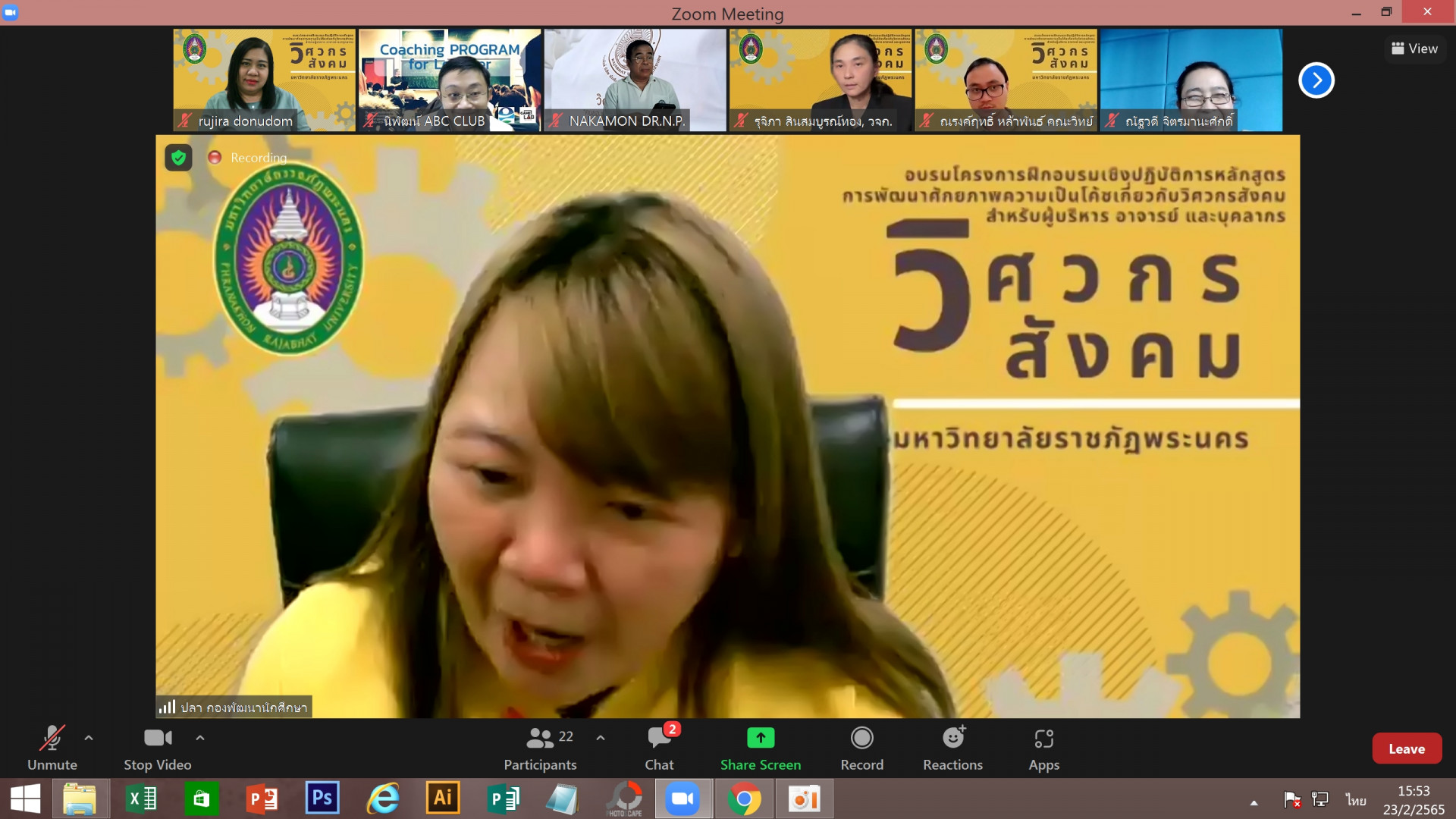Viewport: 1456px width, 819px height.
Task: Launch Excel from the taskbar
Action: coord(141,799)
